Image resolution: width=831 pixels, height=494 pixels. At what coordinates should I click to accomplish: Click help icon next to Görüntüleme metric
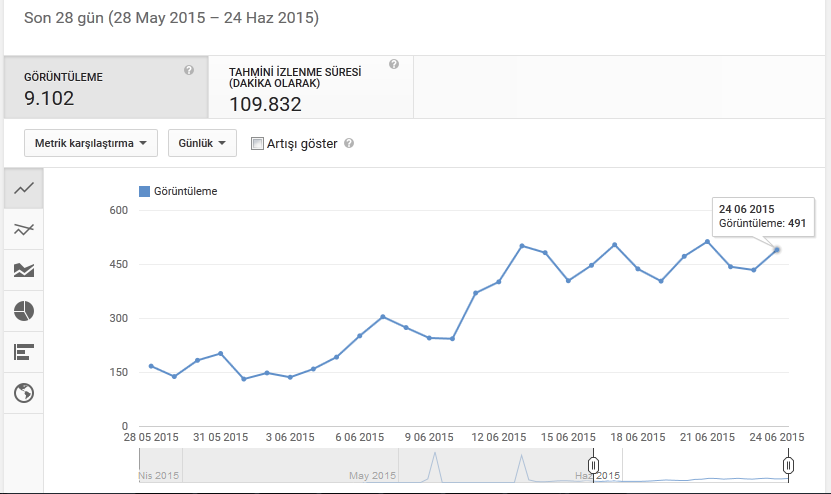pos(189,70)
